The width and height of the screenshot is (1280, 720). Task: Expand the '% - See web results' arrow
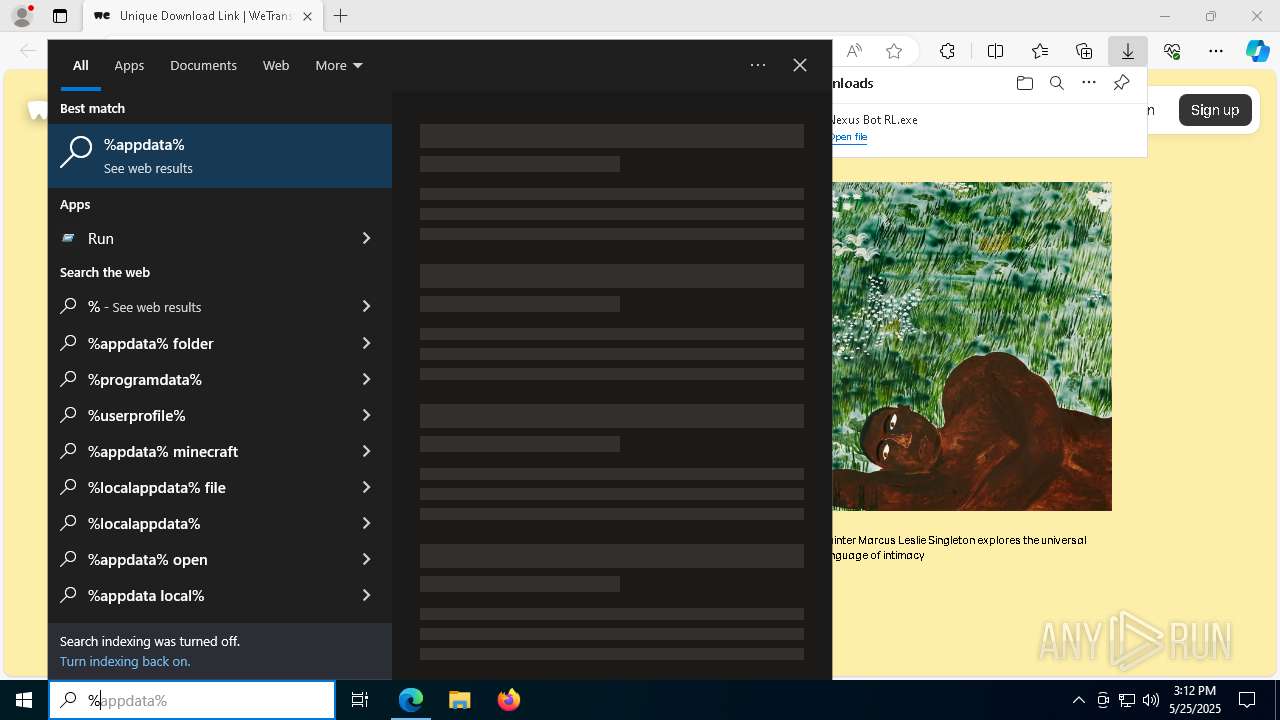pyautogui.click(x=366, y=307)
